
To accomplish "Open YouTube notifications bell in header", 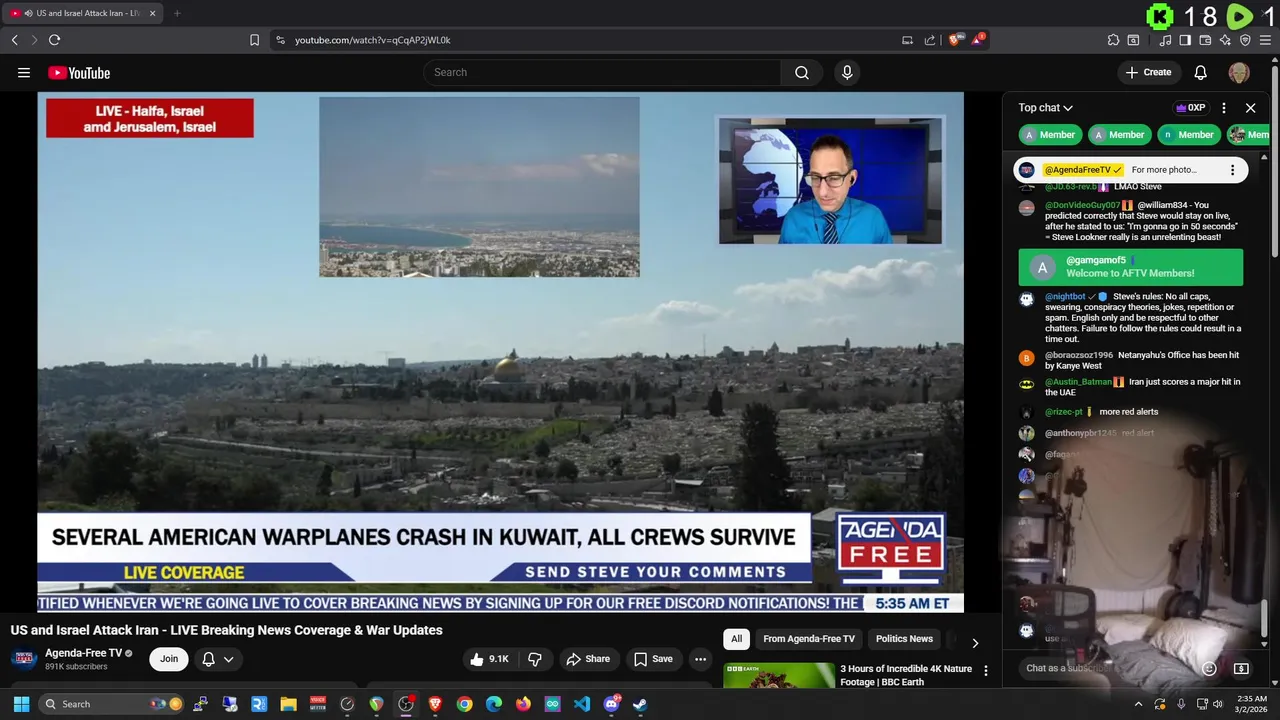I will click(x=1201, y=72).
